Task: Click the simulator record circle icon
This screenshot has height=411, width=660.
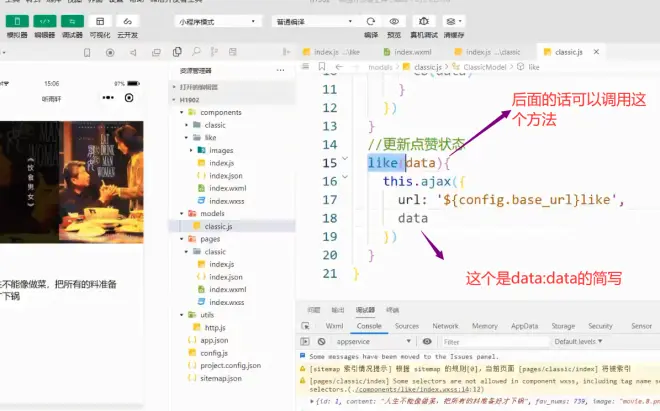Action: pos(128,98)
